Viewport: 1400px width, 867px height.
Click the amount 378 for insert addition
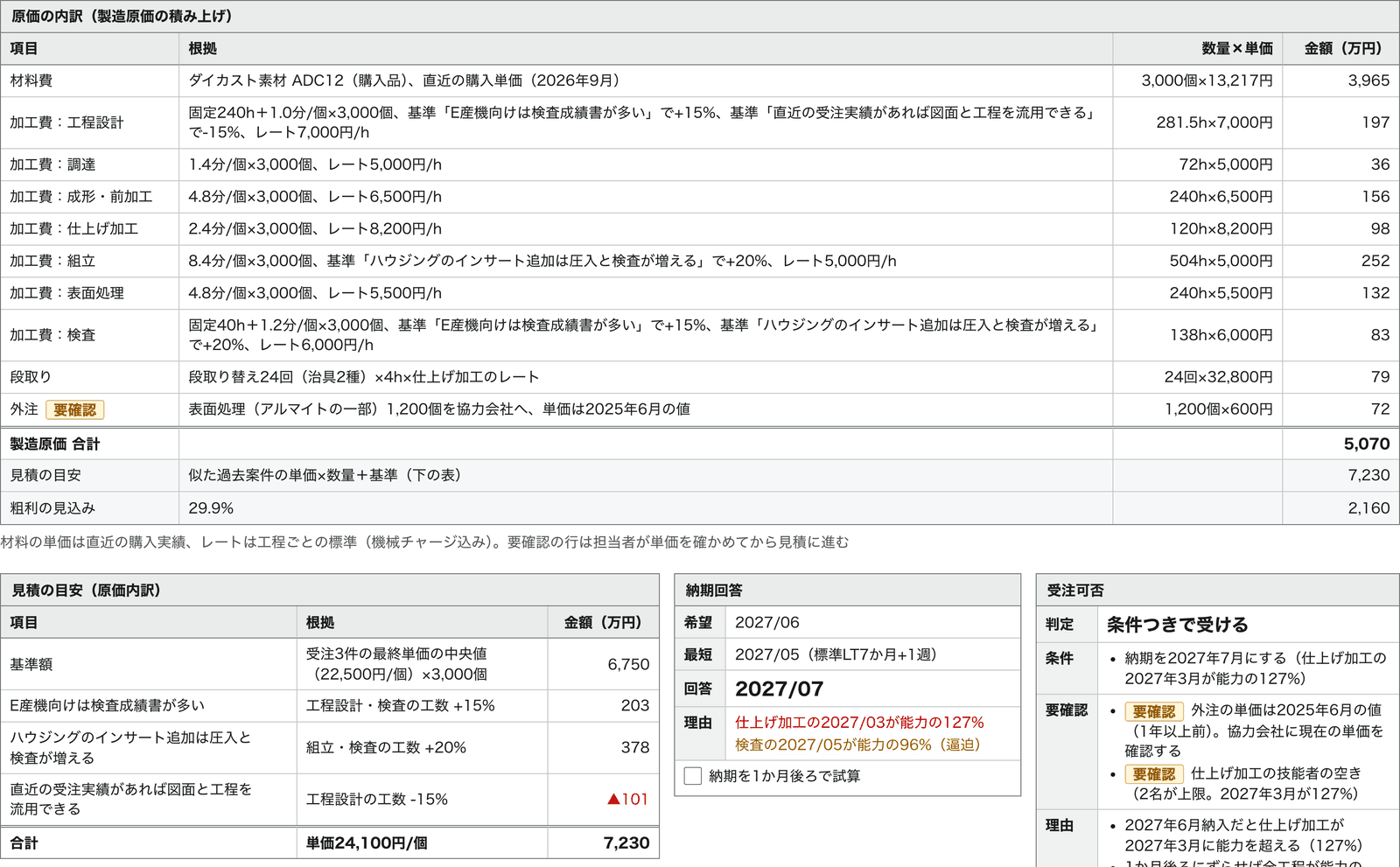(x=635, y=748)
